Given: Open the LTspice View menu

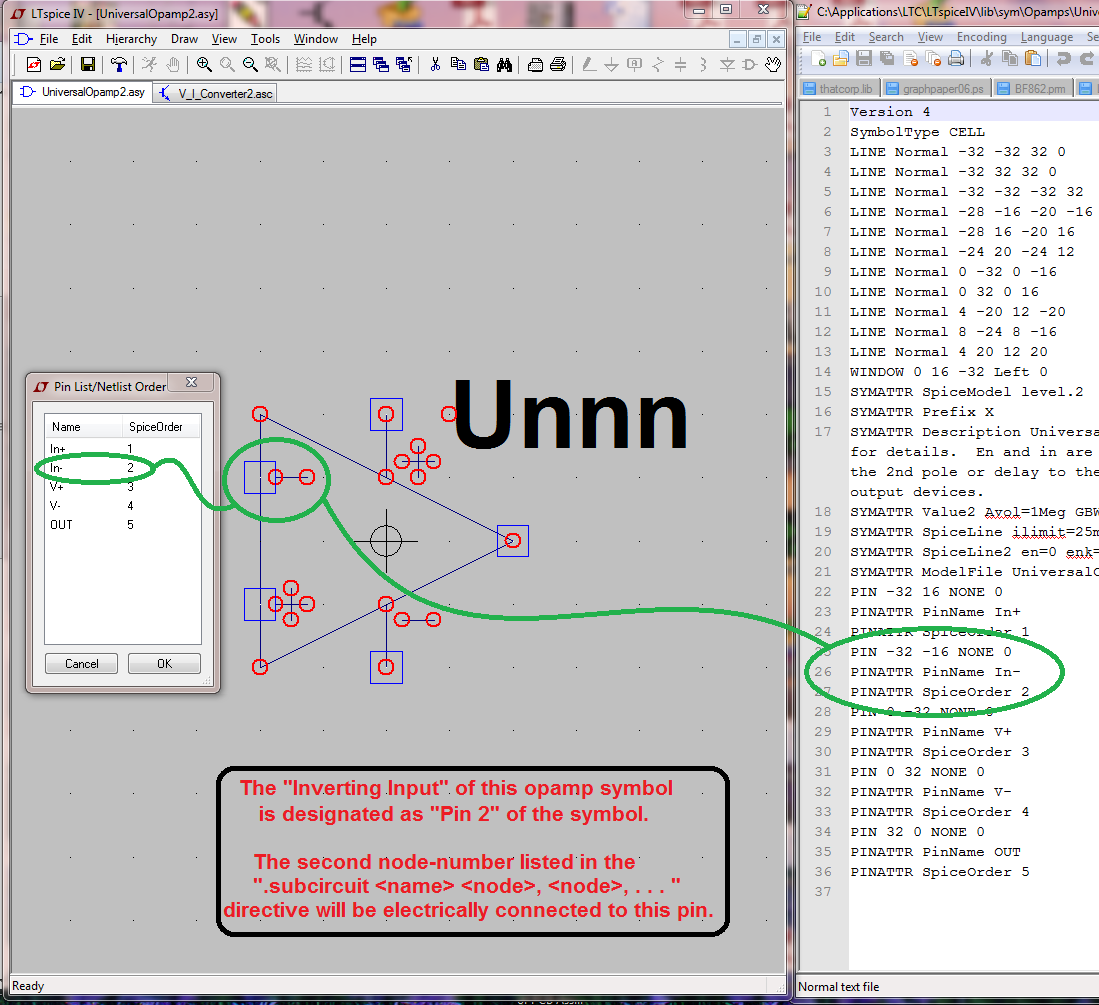Looking at the screenshot, I should (x=224, y=39).
